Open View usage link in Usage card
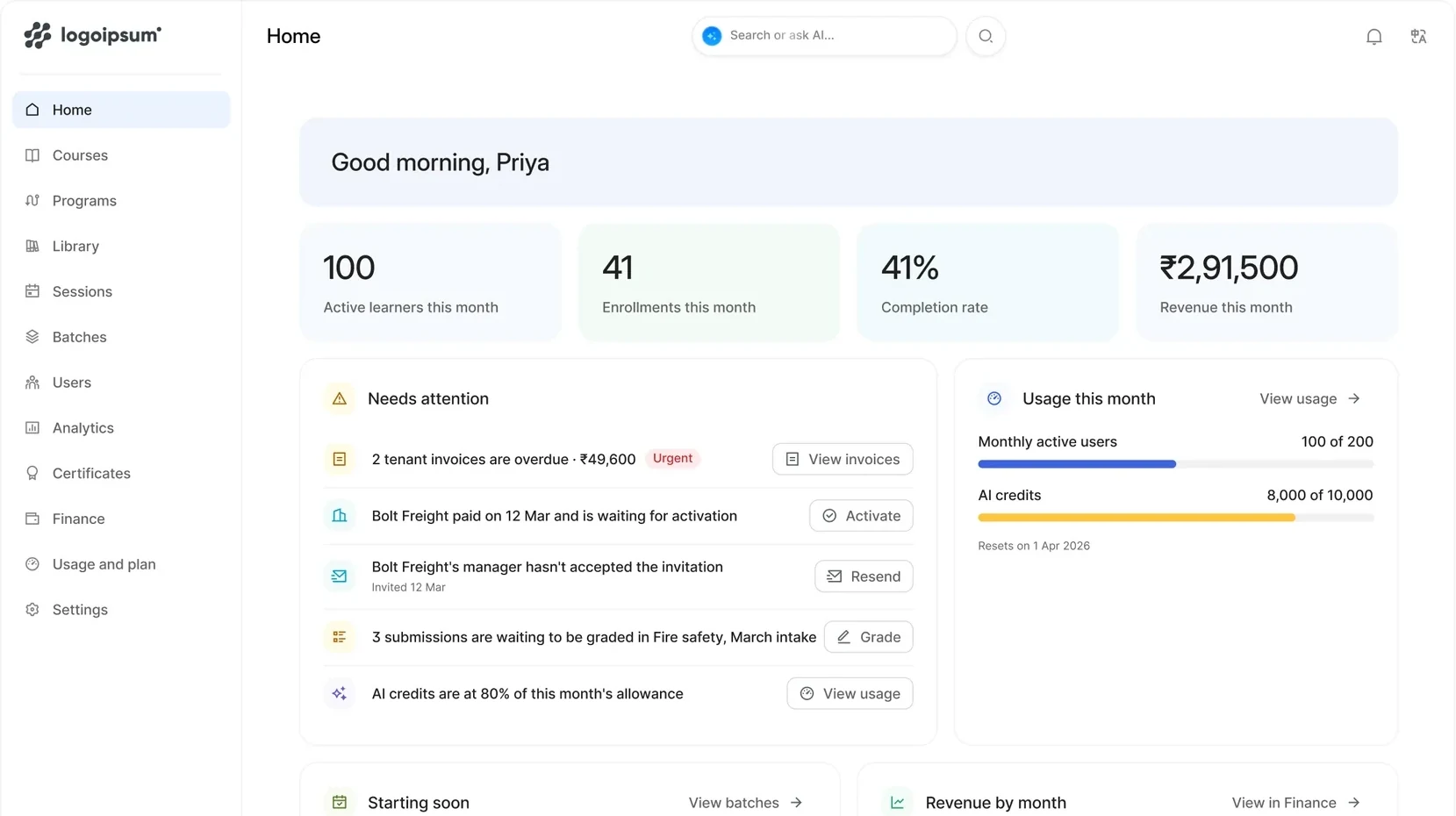Viewport: 1456px width, 816px height. [x=1309, y=399]
